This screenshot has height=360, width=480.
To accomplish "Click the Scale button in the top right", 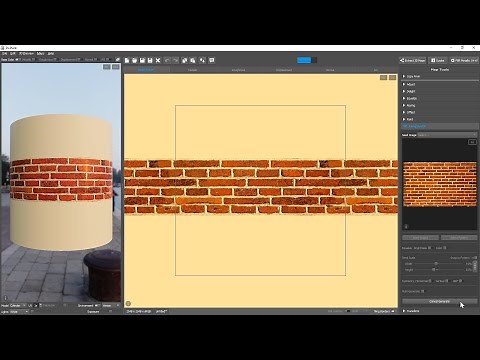I will [x=438, y=60].
